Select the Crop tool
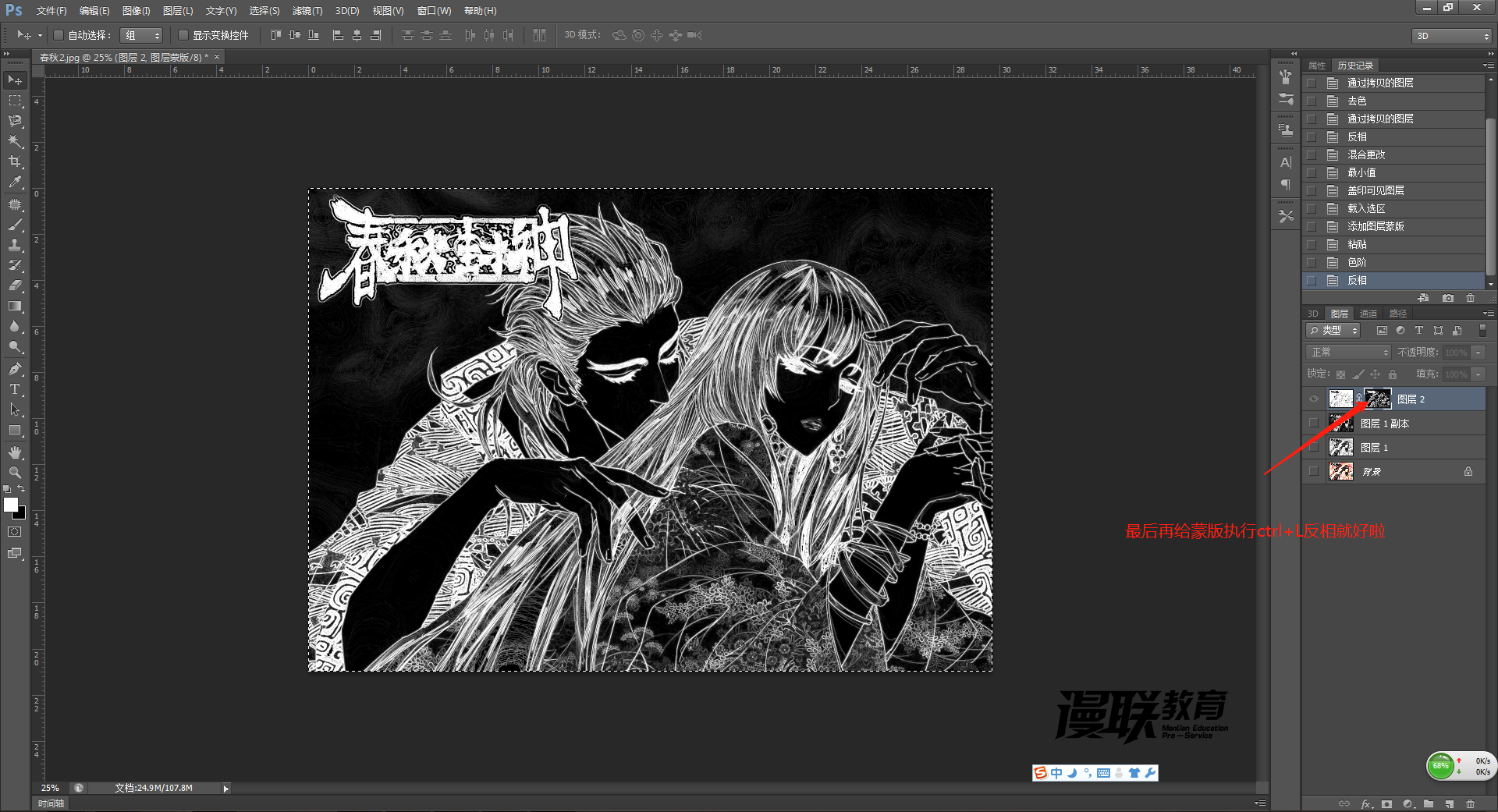This screenshot has height=812, width=1498. [x=15, y=161]
